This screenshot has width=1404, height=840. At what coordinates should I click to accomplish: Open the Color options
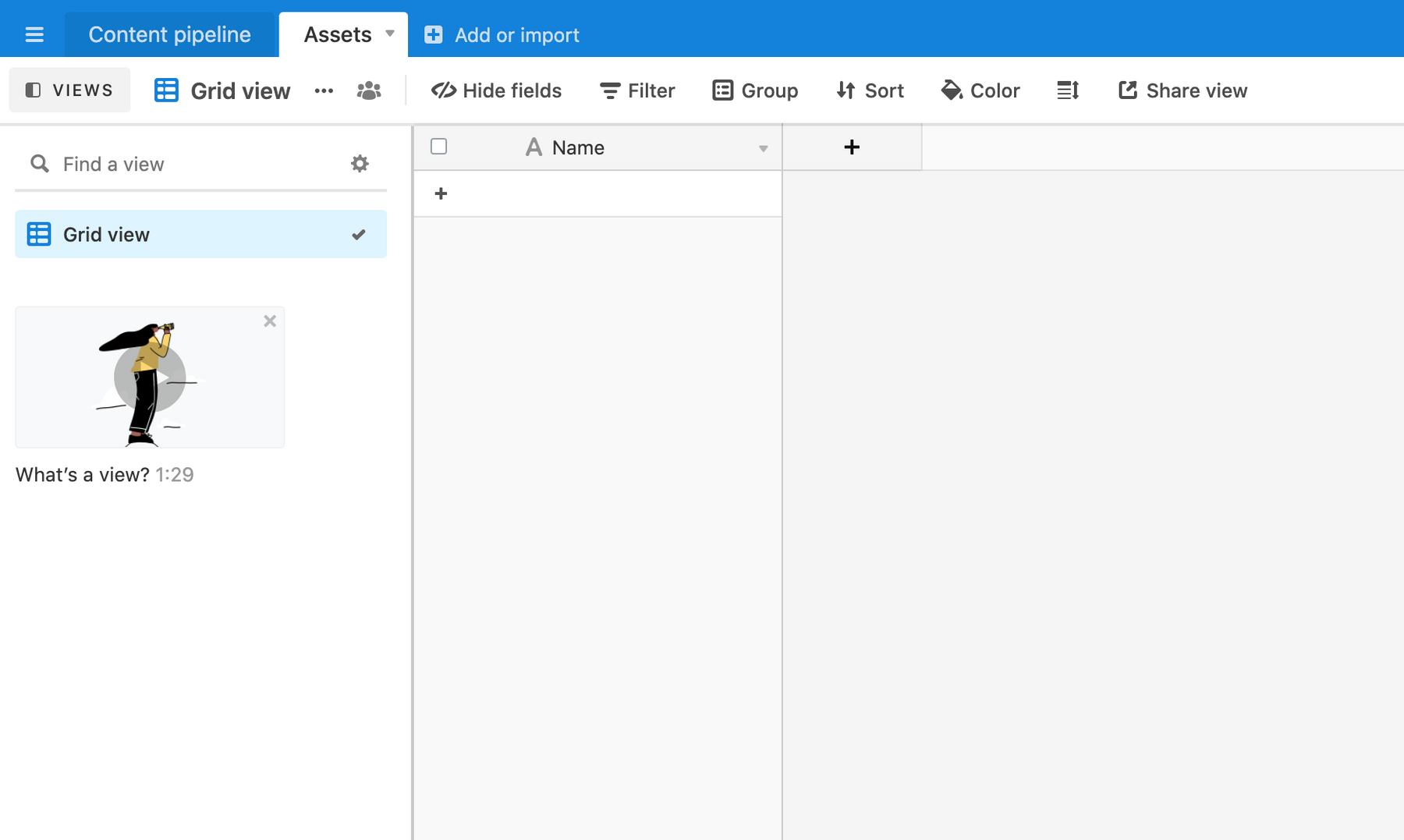point(980,91)
